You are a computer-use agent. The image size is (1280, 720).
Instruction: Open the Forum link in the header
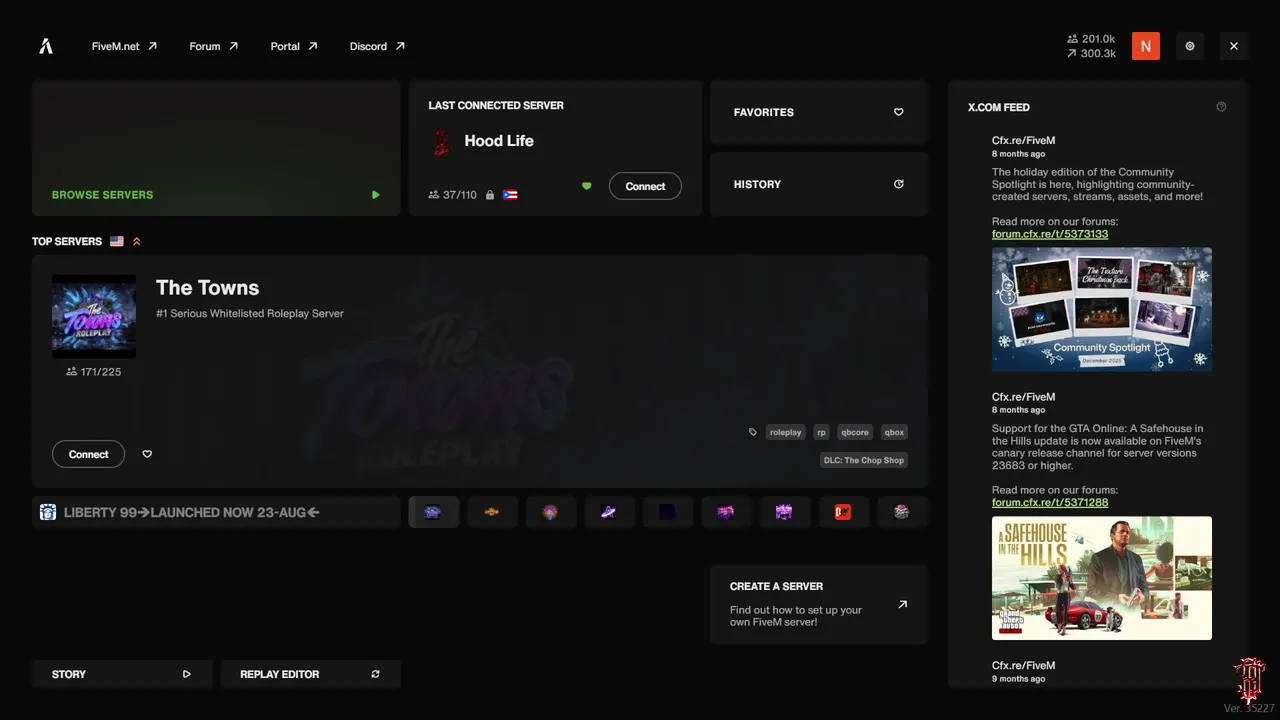coord(214,46)
